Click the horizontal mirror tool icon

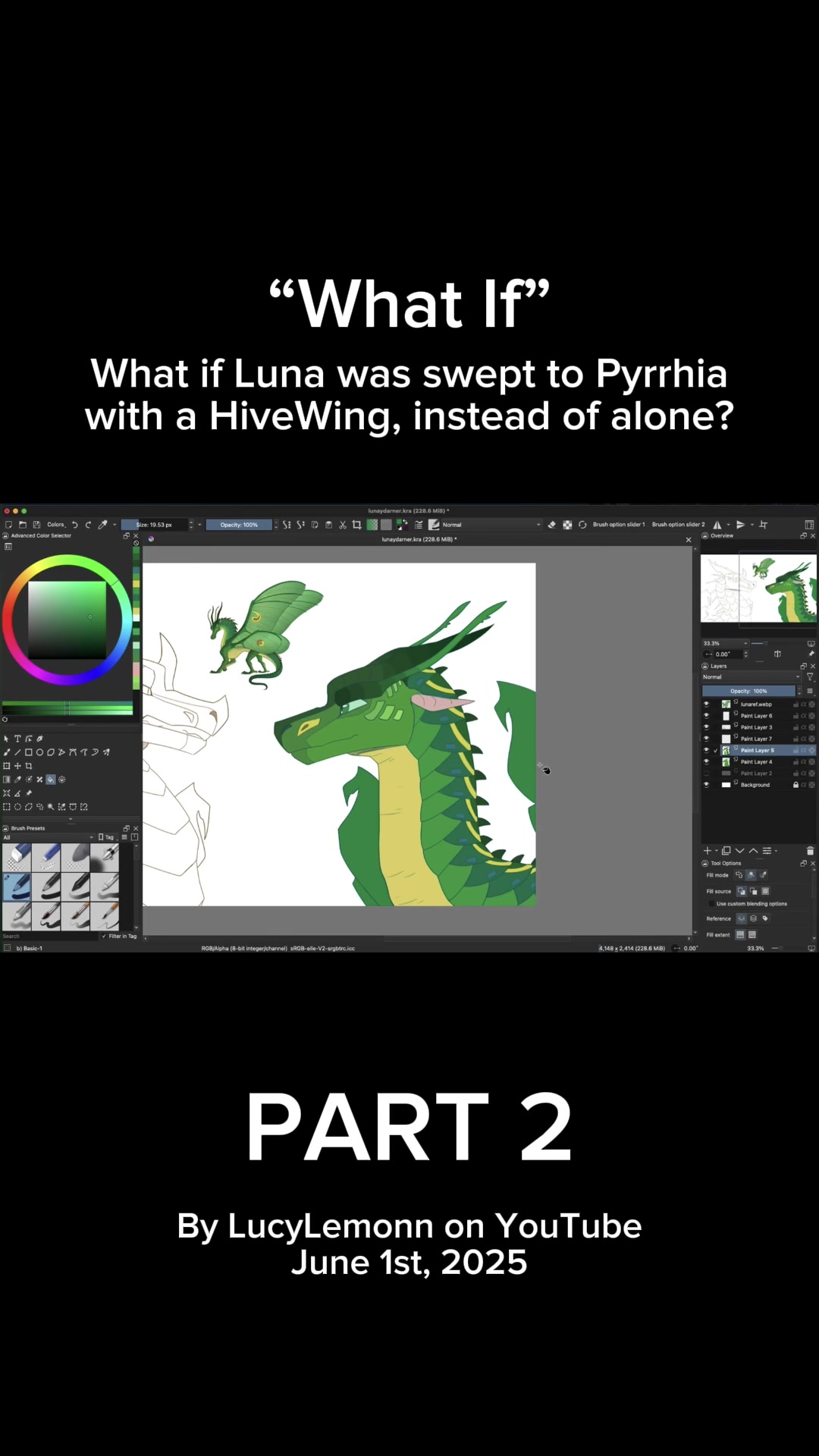point(717,525)
